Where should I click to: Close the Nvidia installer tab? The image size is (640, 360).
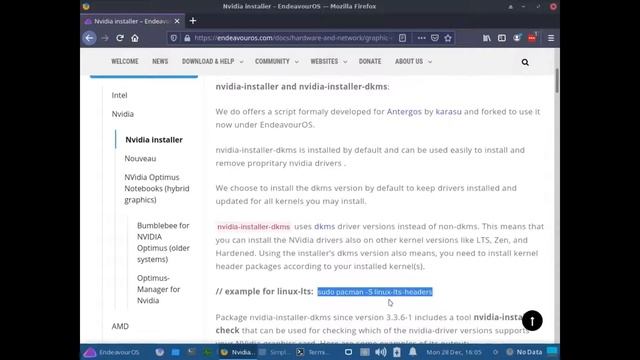[x=177, y=21]
